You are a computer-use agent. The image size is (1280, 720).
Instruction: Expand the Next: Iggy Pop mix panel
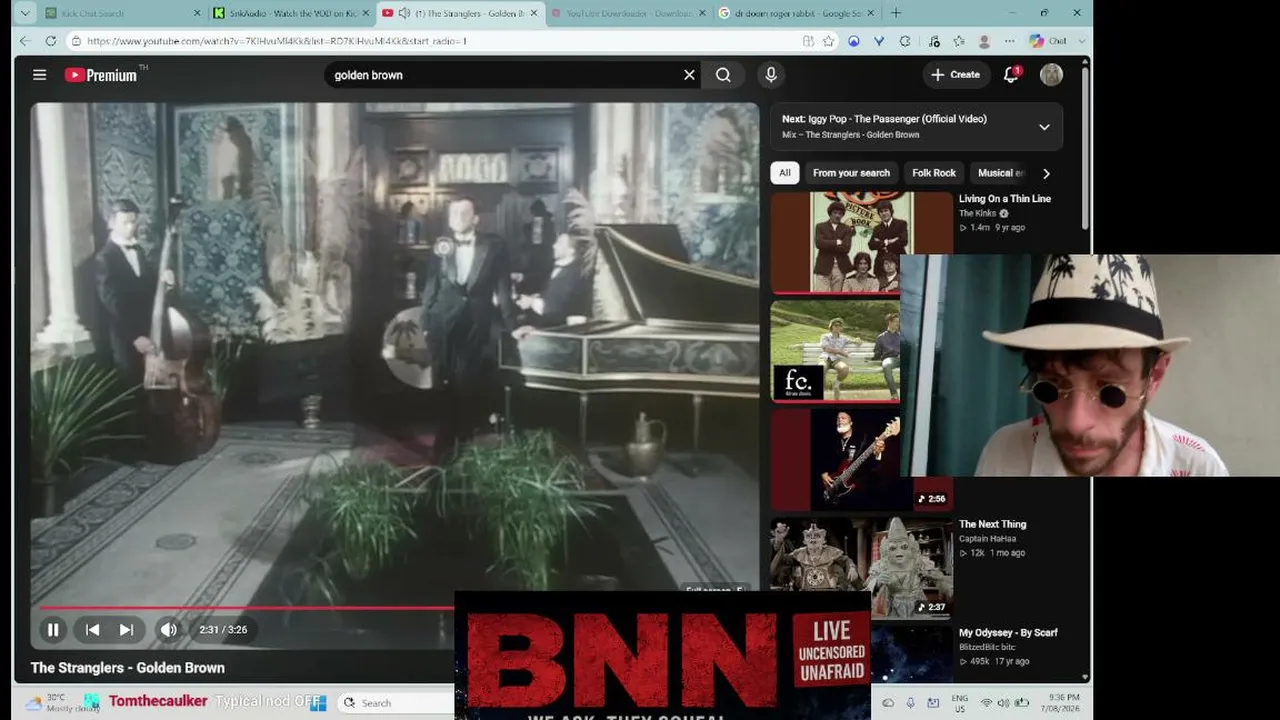[x=1044, y=127]
